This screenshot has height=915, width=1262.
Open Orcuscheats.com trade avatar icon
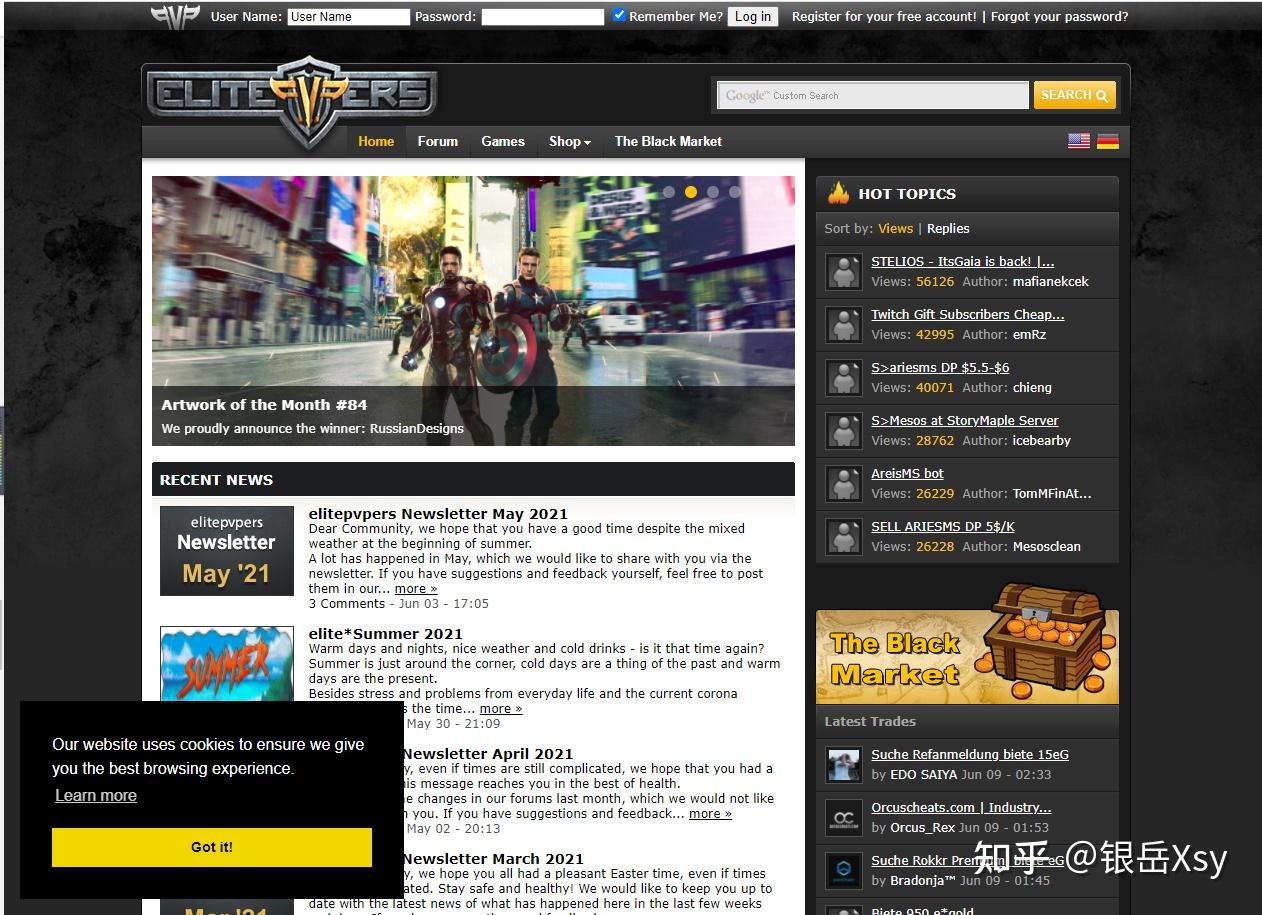(x=843, y=817)
